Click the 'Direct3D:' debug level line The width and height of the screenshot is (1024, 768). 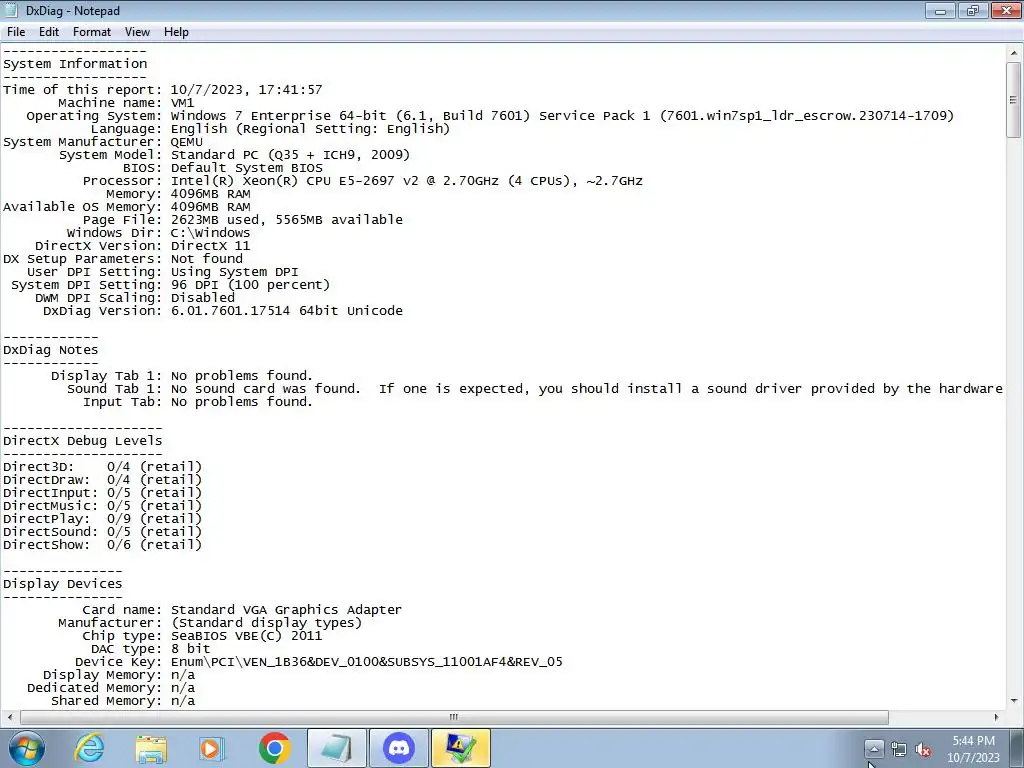[x=103, y=466]
